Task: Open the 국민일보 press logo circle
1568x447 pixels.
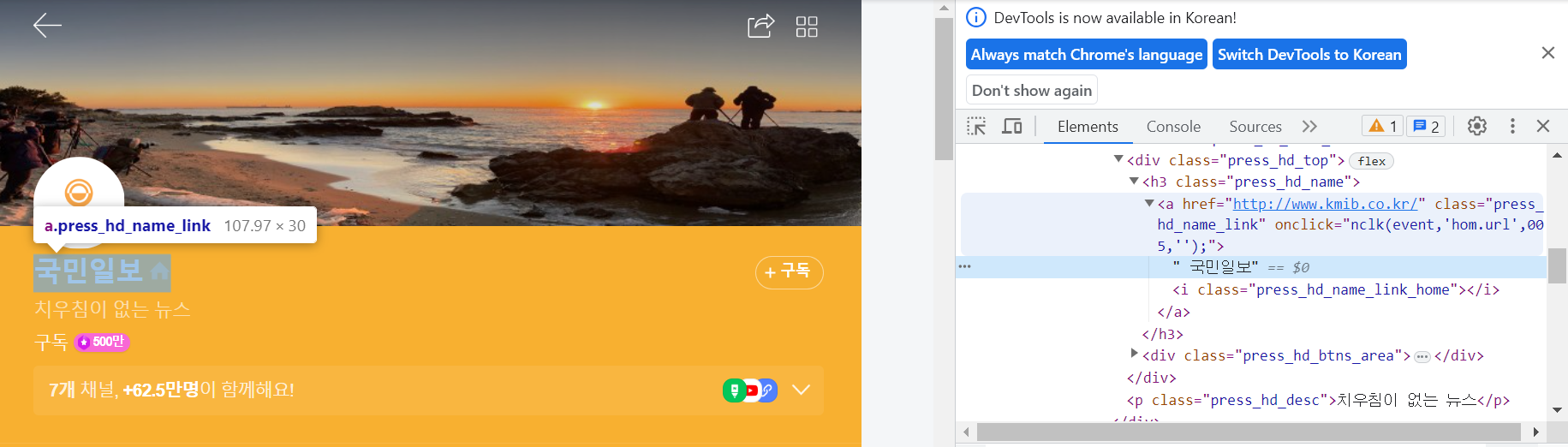Action: (x=79, y=193)
